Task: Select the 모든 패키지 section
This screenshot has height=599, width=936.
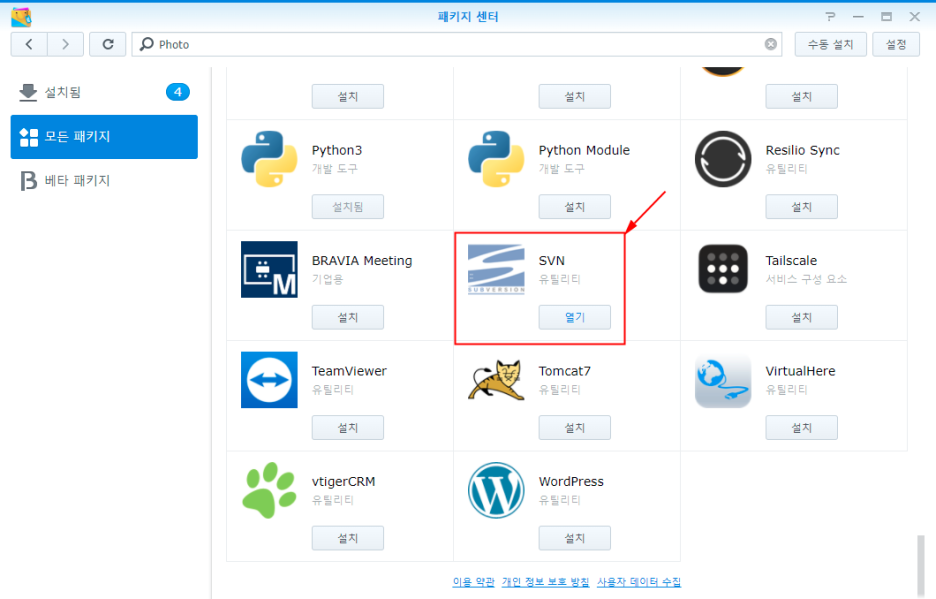Action: tap(104, 137)
